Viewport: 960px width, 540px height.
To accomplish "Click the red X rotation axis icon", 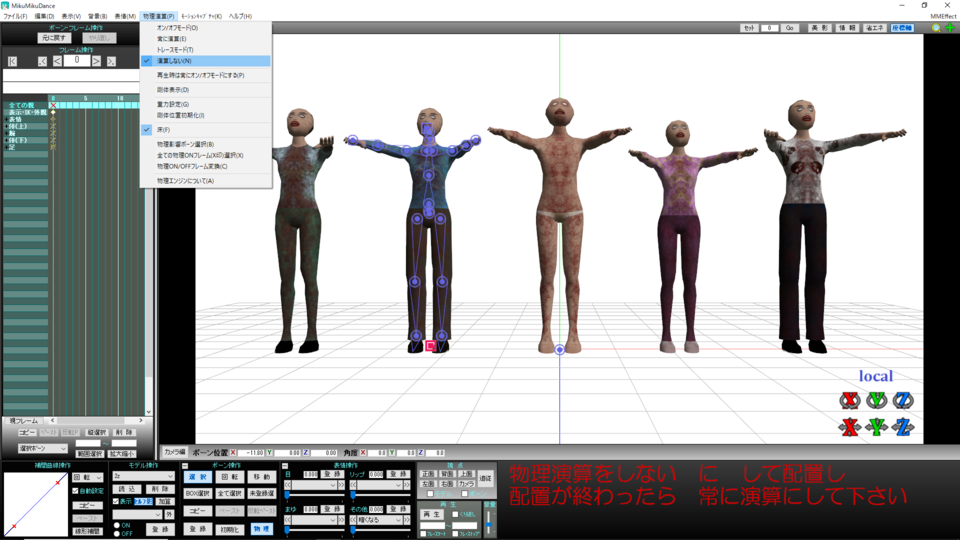I will click(x=849, y=400).
